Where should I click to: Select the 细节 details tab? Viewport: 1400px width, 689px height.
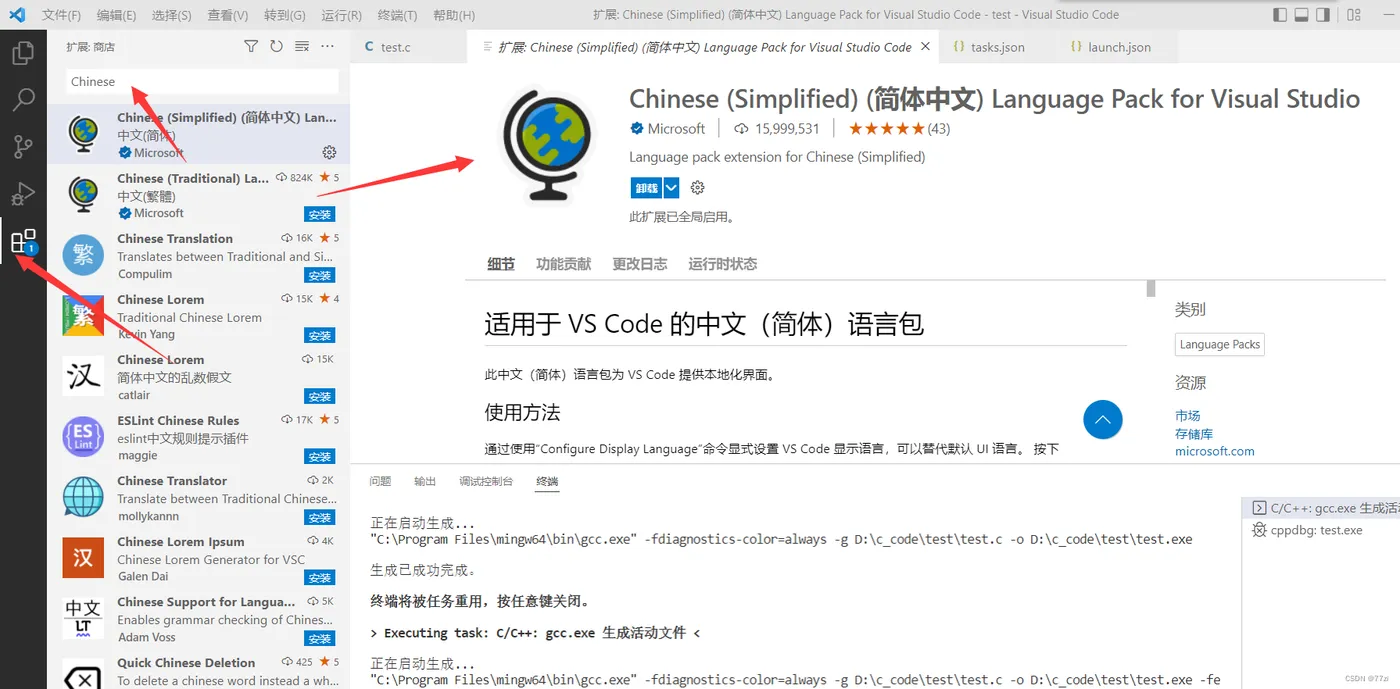pyautogui.click(x=501, y=264)
